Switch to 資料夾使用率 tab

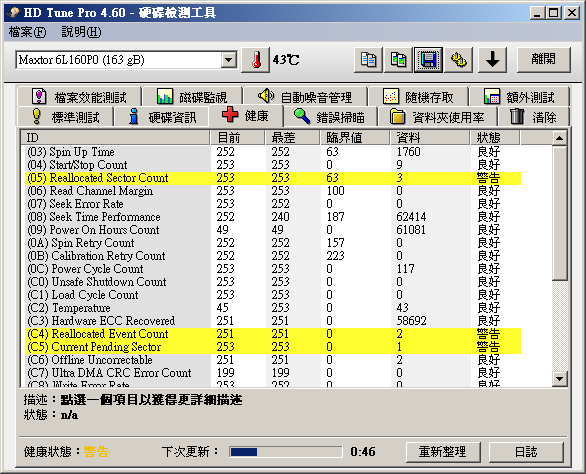(438, 117)
